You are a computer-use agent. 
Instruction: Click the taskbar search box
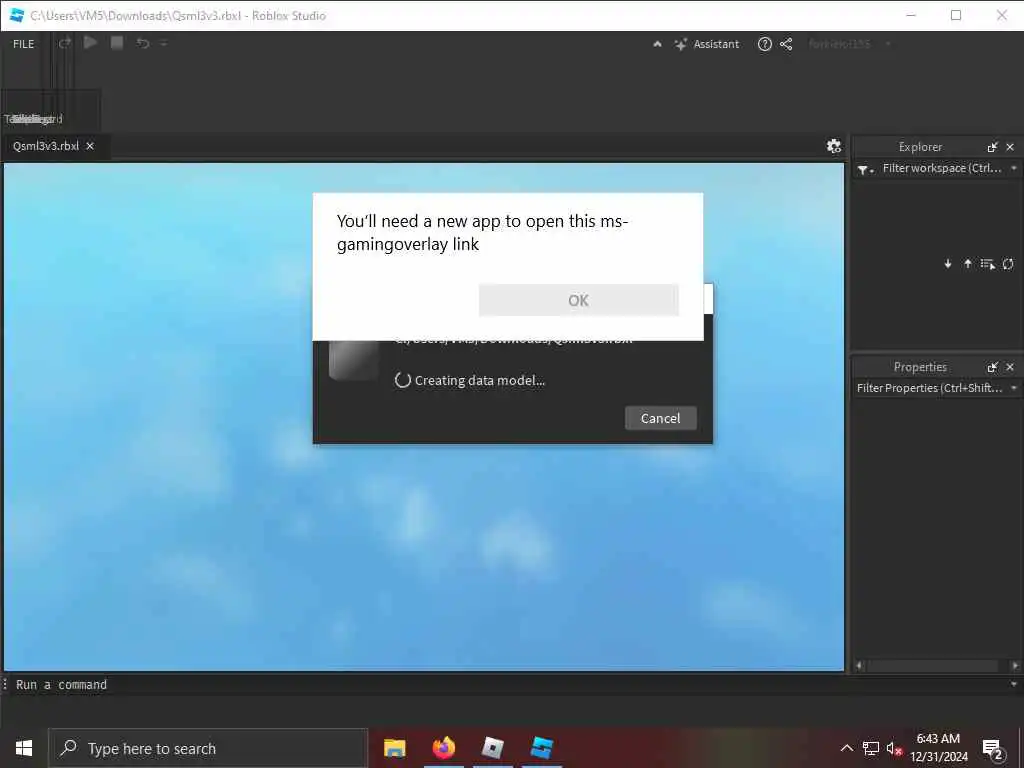(x=208, y=748)
